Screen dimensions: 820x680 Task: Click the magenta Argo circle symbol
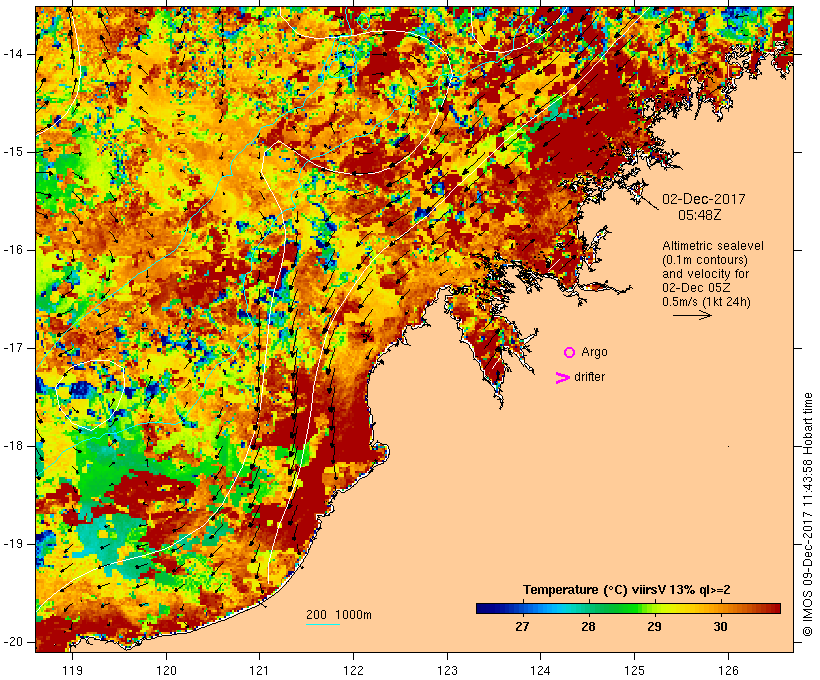point(570,353)
